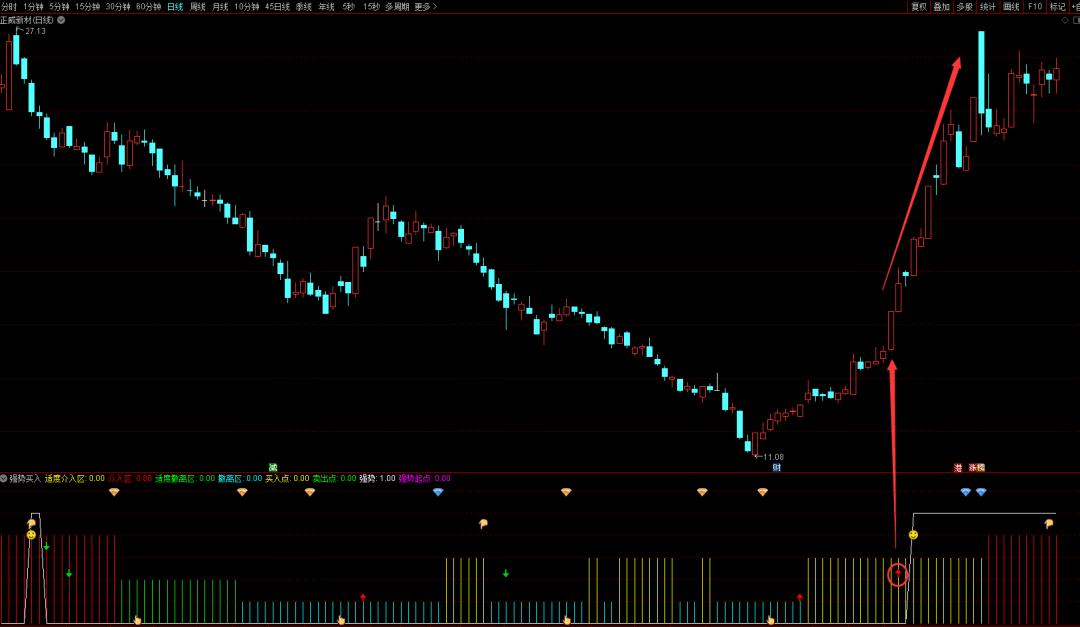Click the 撤离区 value label

240,478
